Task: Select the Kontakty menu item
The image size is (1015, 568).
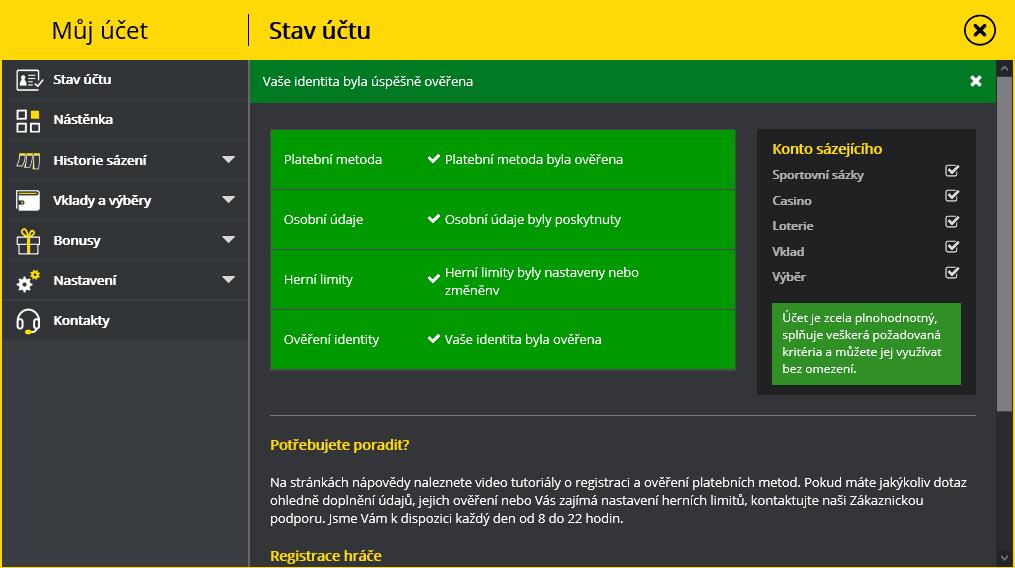Action: (x=125, y=320)
